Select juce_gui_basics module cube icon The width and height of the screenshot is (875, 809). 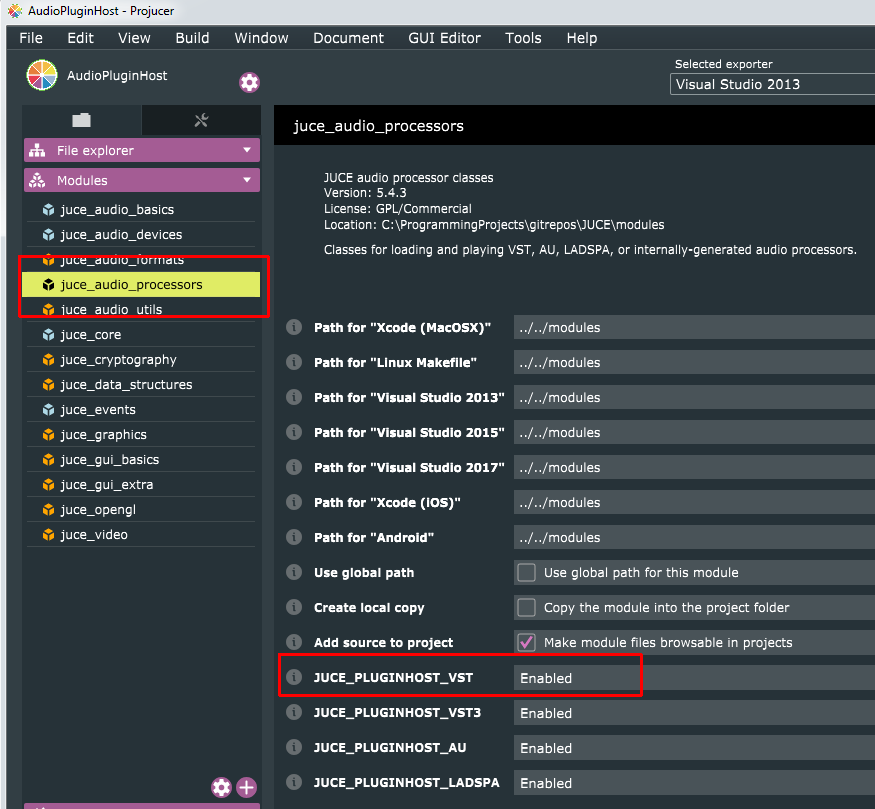pos(49,460)
